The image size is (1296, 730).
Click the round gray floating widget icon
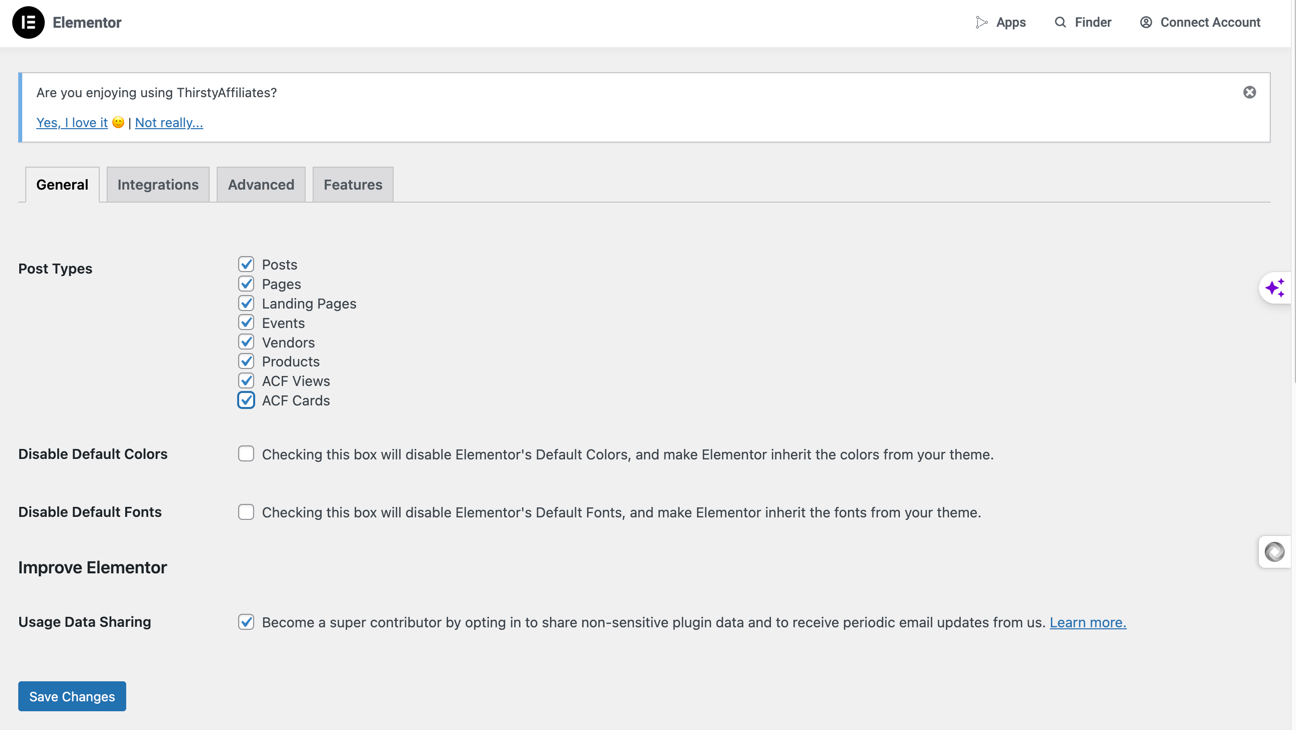(1275, 552)
